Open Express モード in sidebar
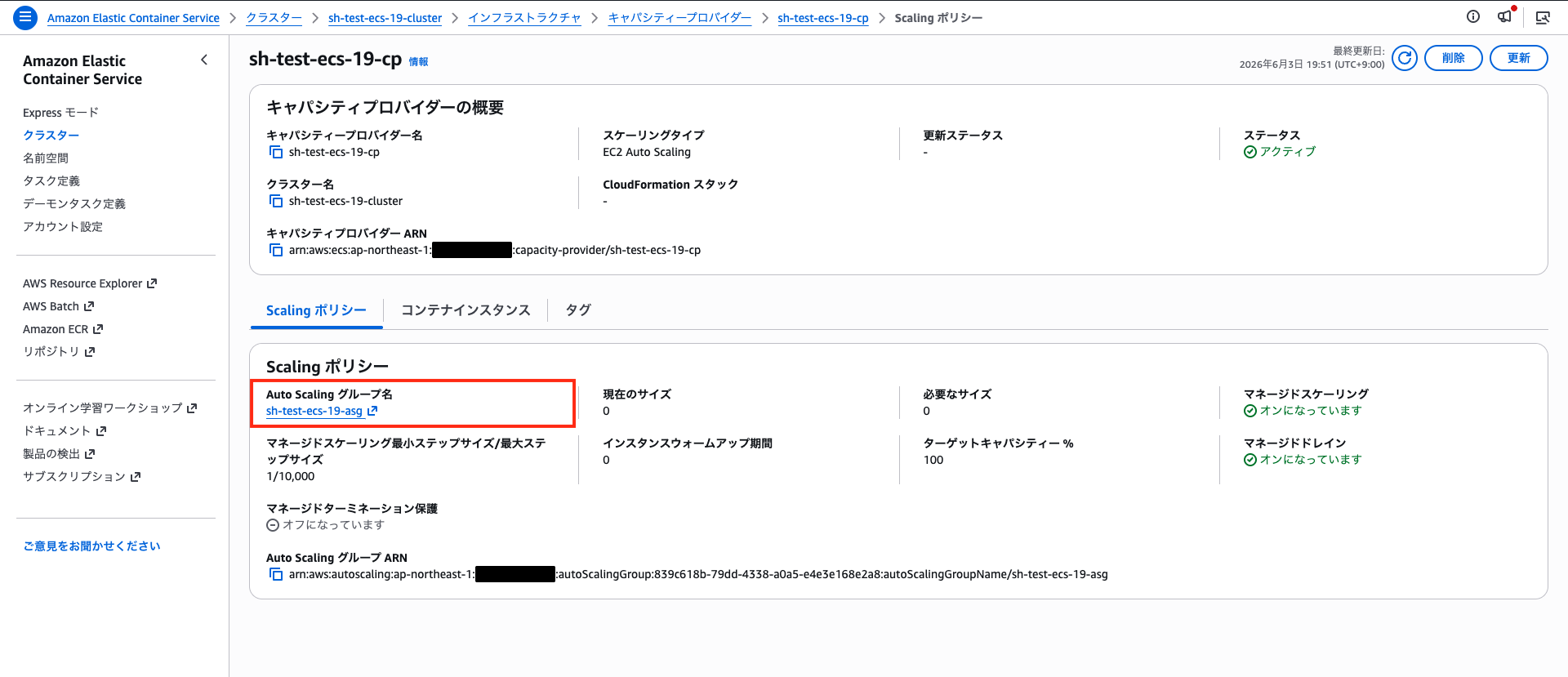 coord(60,113)
